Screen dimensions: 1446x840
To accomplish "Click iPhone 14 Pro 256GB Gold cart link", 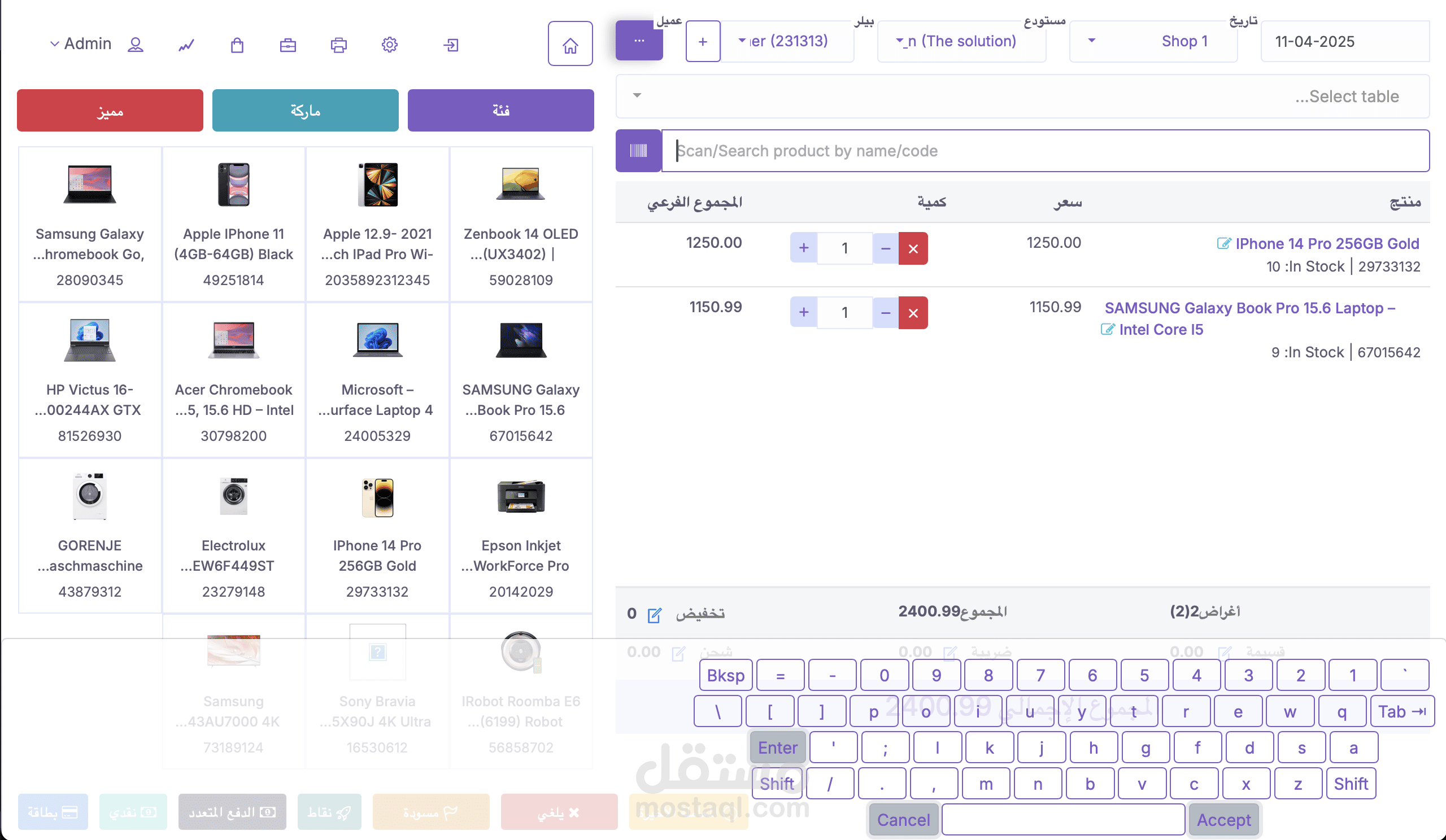I will coord(1327,244).
